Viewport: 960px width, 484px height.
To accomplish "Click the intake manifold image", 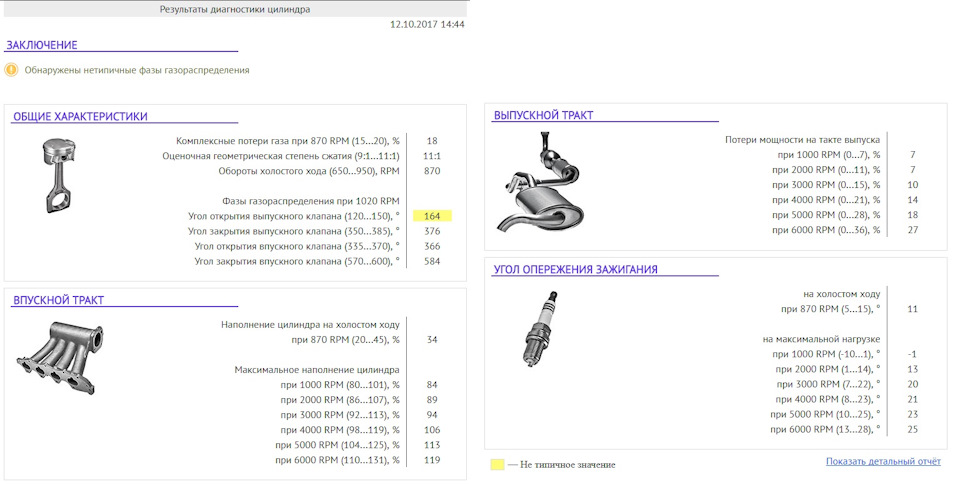I will tap(59, 357).
